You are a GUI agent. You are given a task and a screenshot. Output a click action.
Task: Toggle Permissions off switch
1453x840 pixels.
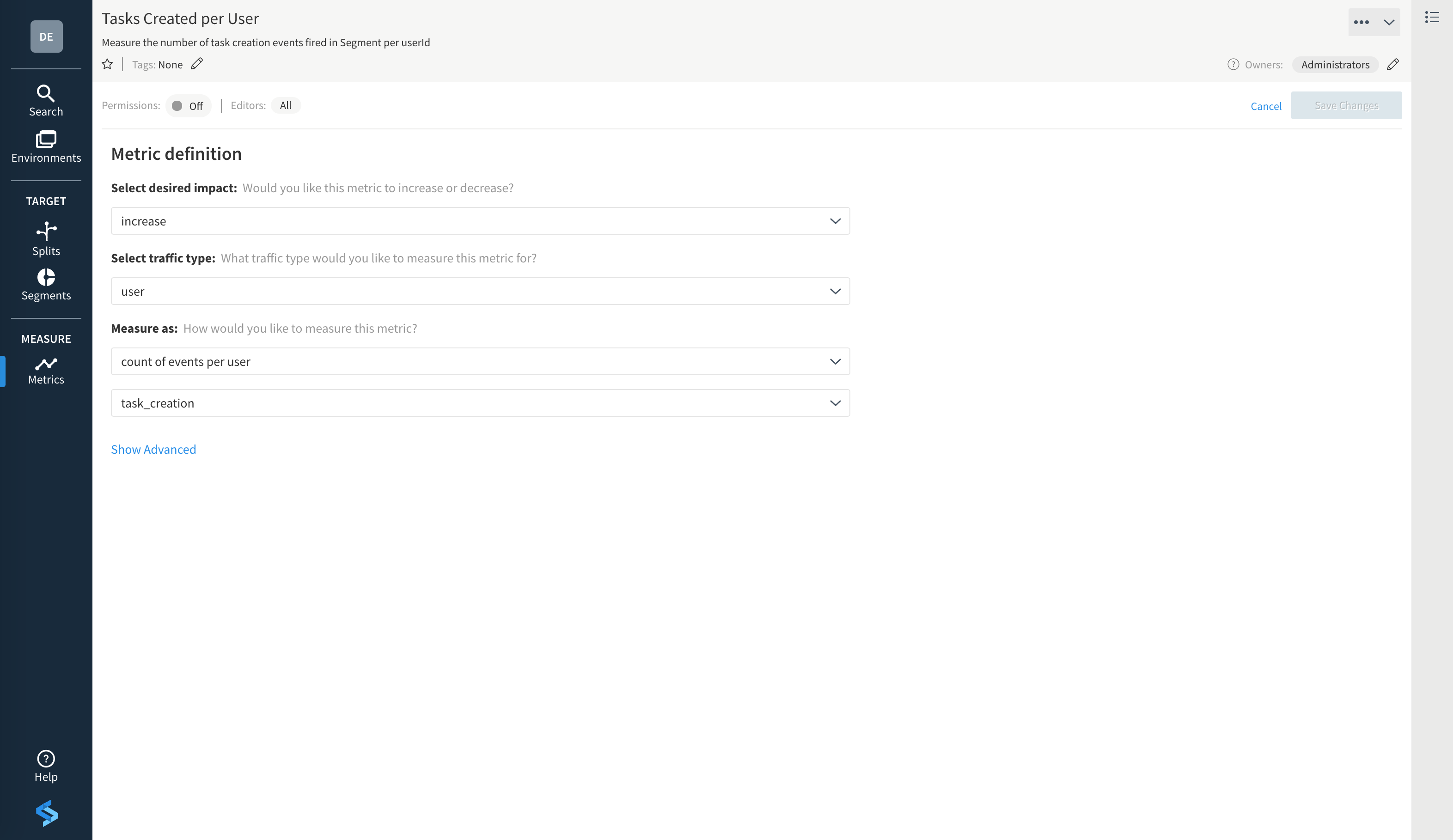[x=188, y=105]
